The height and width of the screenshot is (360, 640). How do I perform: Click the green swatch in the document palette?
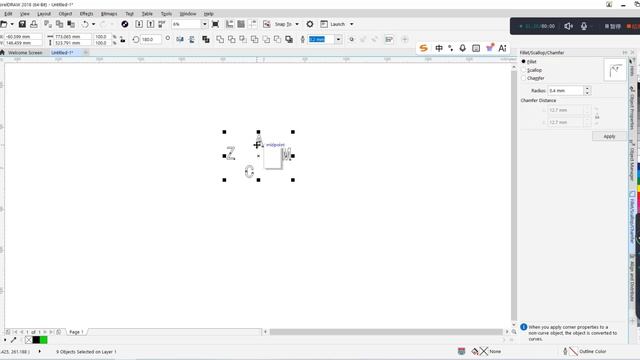(x=44, y=340)
